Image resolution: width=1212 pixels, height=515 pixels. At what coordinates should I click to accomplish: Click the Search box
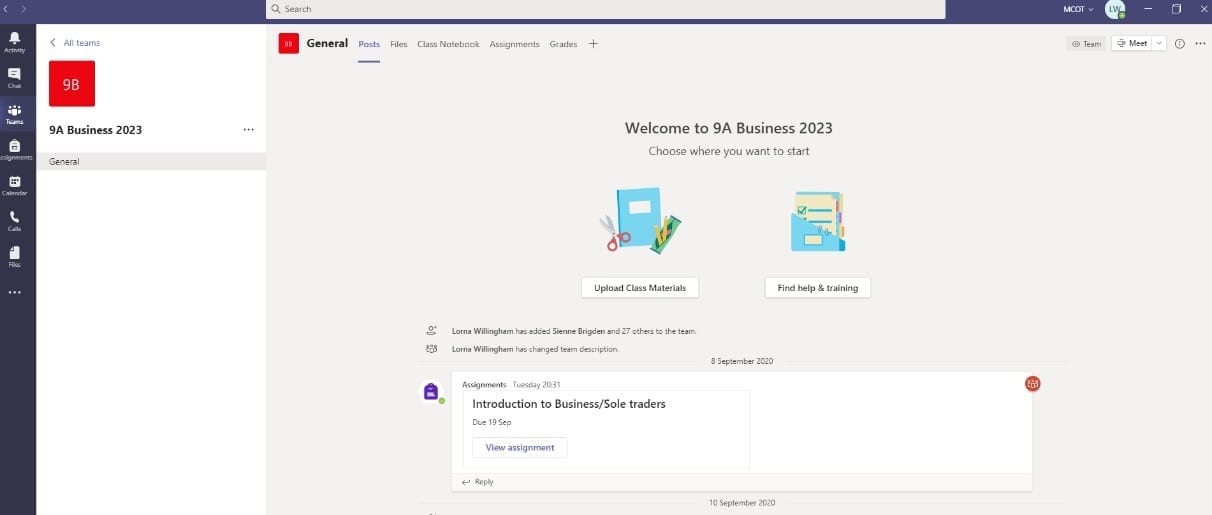point(605,9)
